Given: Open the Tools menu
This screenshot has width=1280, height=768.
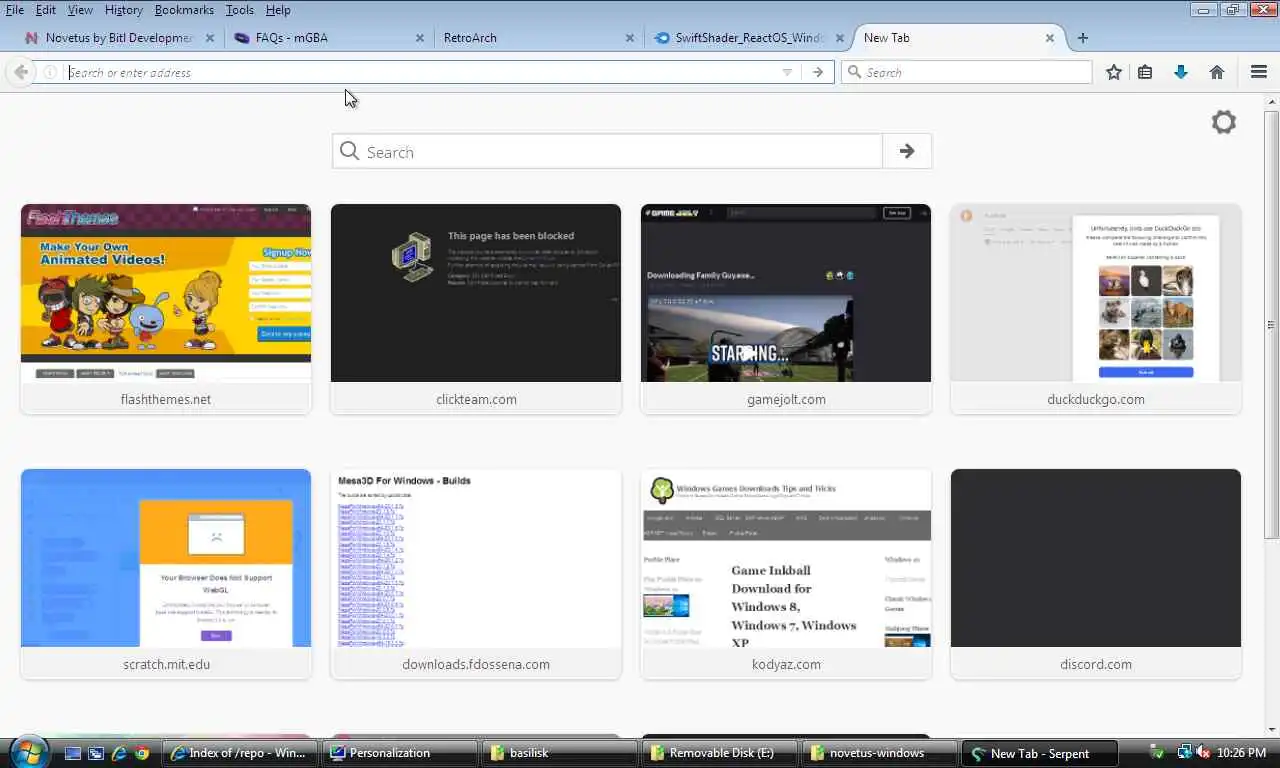Looking at the screenshot, I should click(240, 10).
